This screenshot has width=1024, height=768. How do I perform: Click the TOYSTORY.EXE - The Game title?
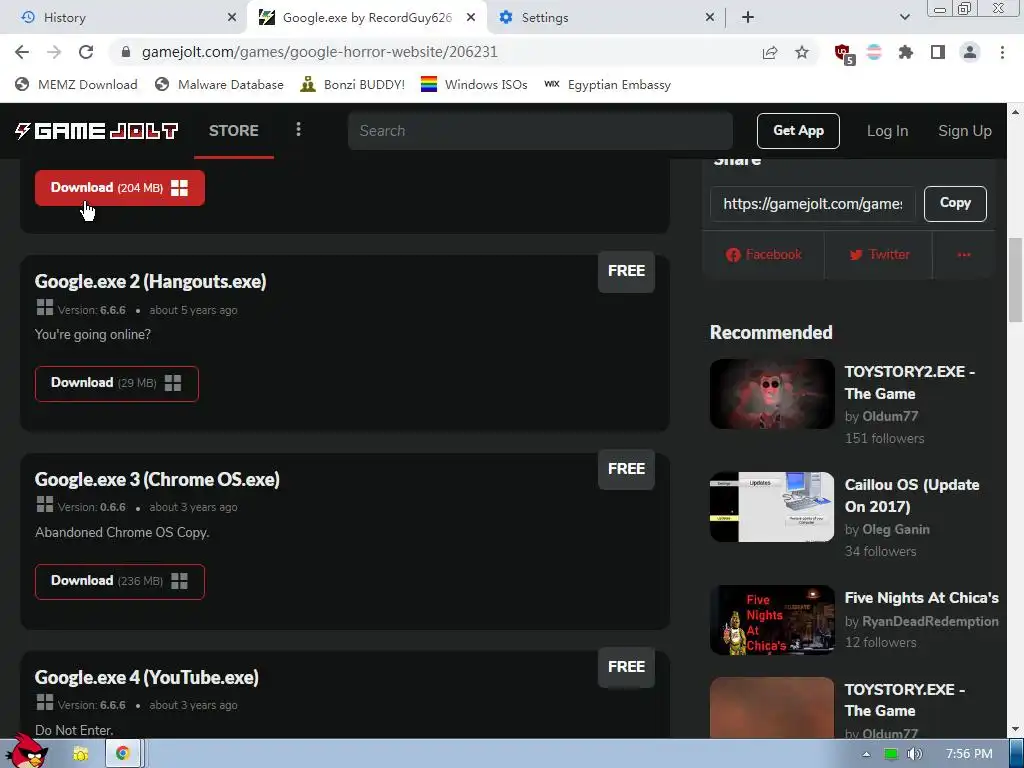coord(904,700)
